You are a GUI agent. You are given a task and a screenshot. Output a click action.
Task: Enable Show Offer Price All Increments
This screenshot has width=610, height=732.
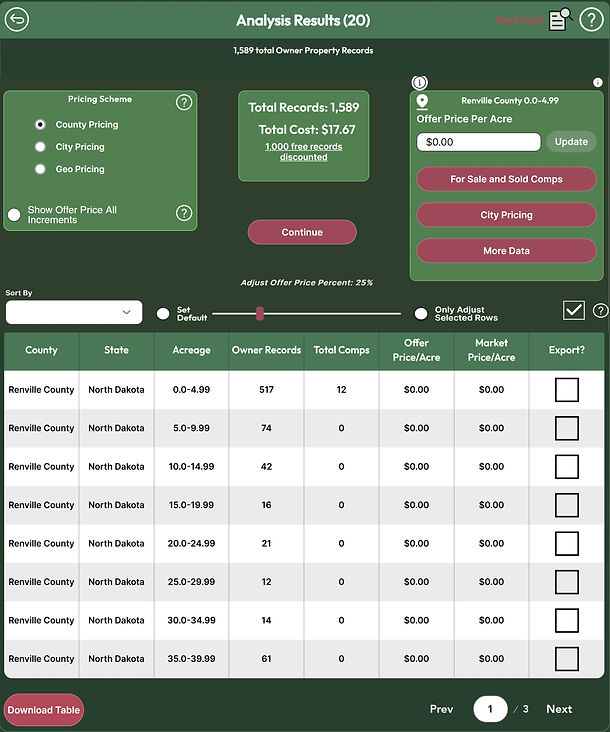(14, 215)
